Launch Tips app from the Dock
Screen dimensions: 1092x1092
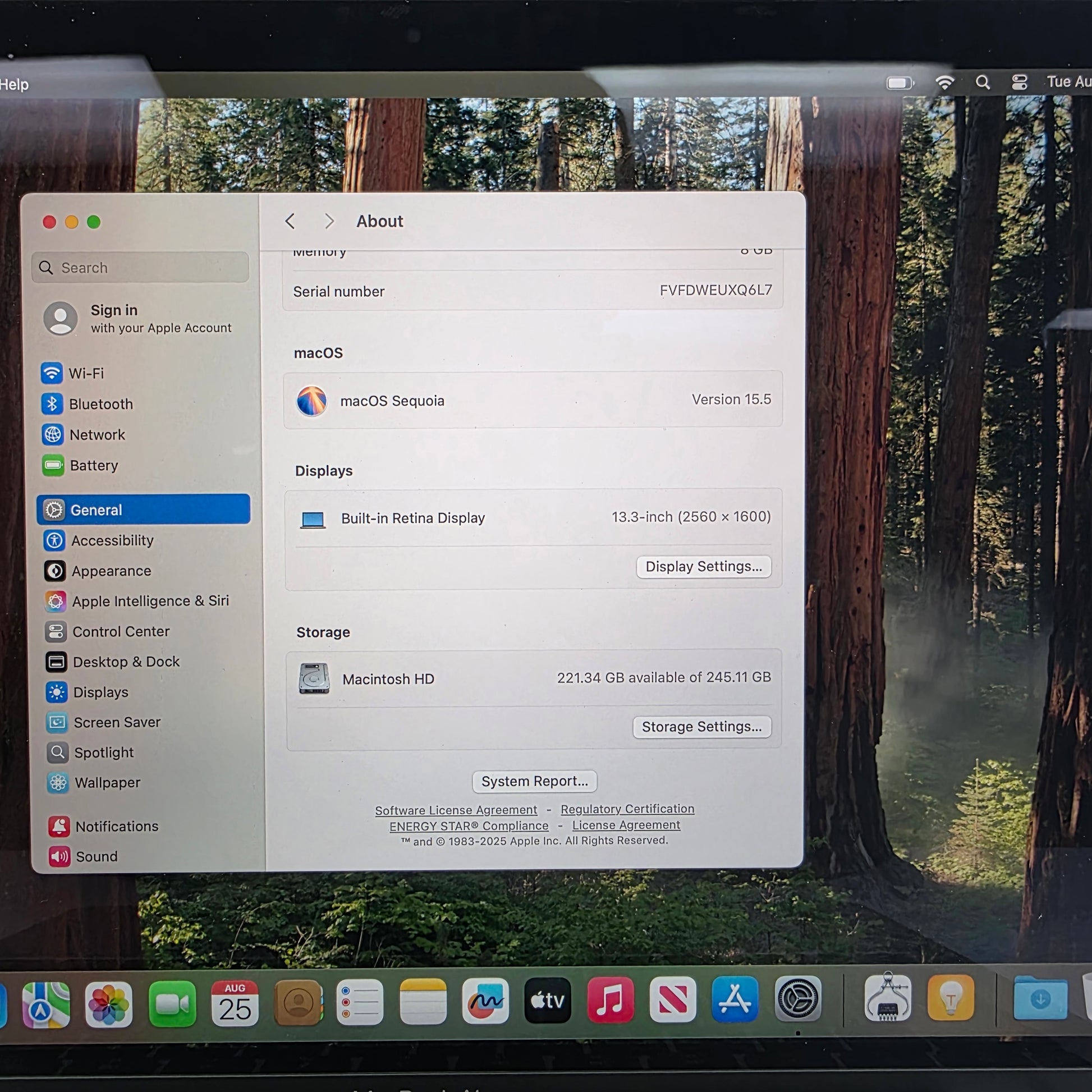[951, 998]
